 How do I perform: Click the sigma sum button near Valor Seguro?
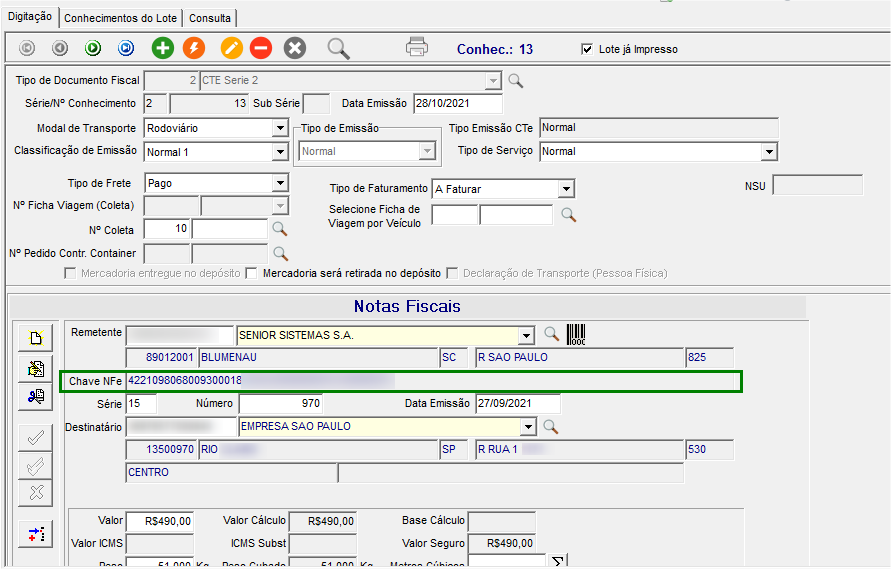pyautogui.click(x=559, y=560)
